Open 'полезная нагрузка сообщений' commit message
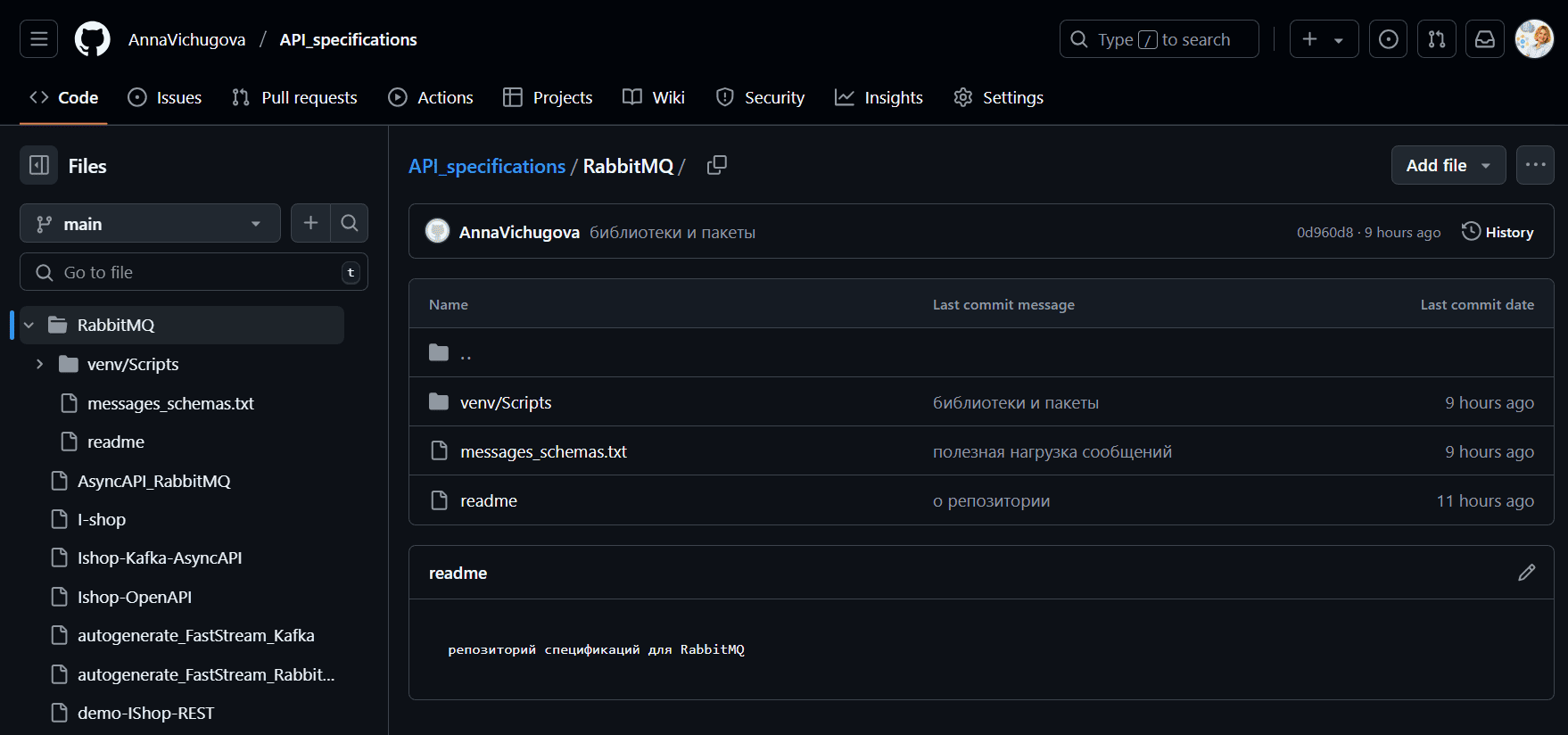Screen dimensions: 1568x735 pyautogui.click(x=1052, y=451)
